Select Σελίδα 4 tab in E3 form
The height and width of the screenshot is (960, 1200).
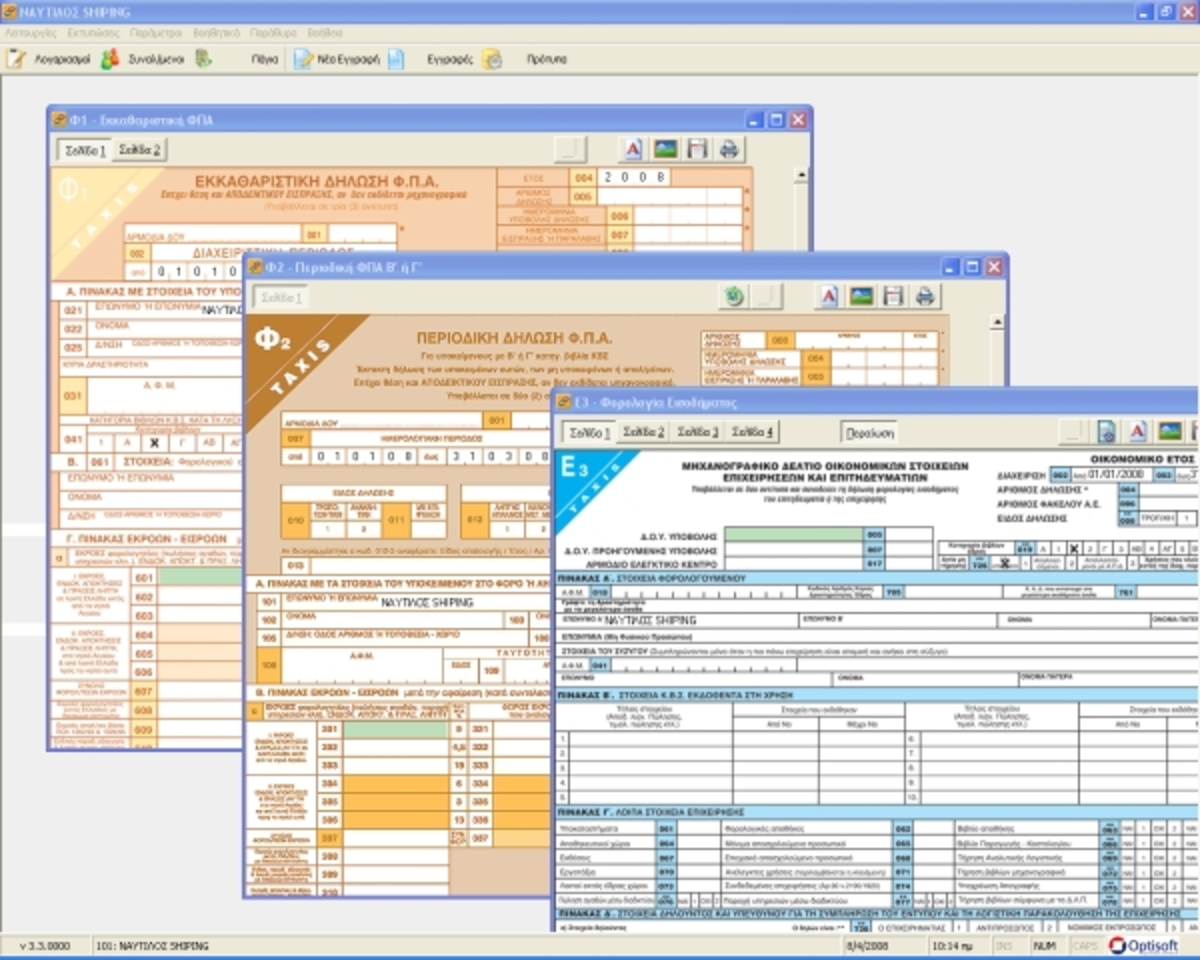point(752,432)
